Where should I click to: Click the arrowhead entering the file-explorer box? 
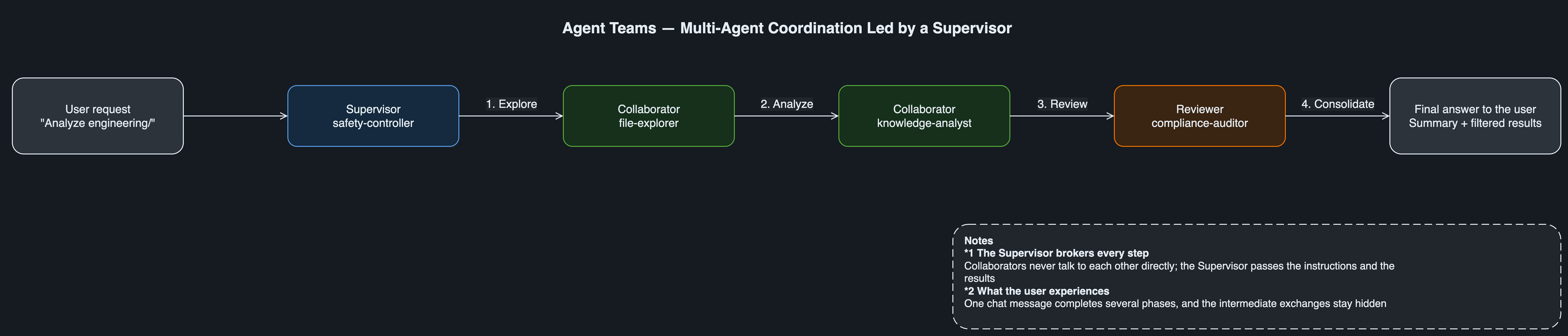pos(559,115)
